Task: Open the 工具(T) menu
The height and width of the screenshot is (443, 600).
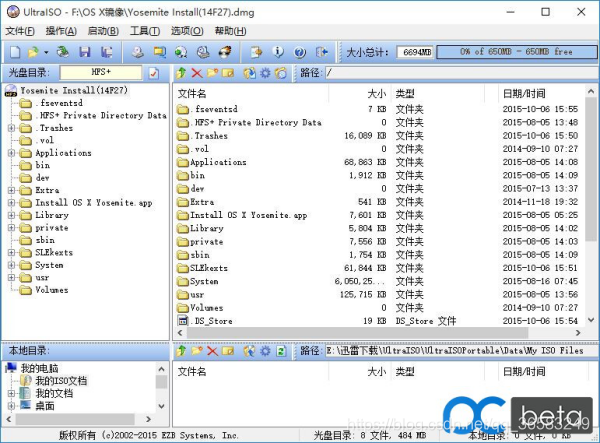Action: coord(145,31)
